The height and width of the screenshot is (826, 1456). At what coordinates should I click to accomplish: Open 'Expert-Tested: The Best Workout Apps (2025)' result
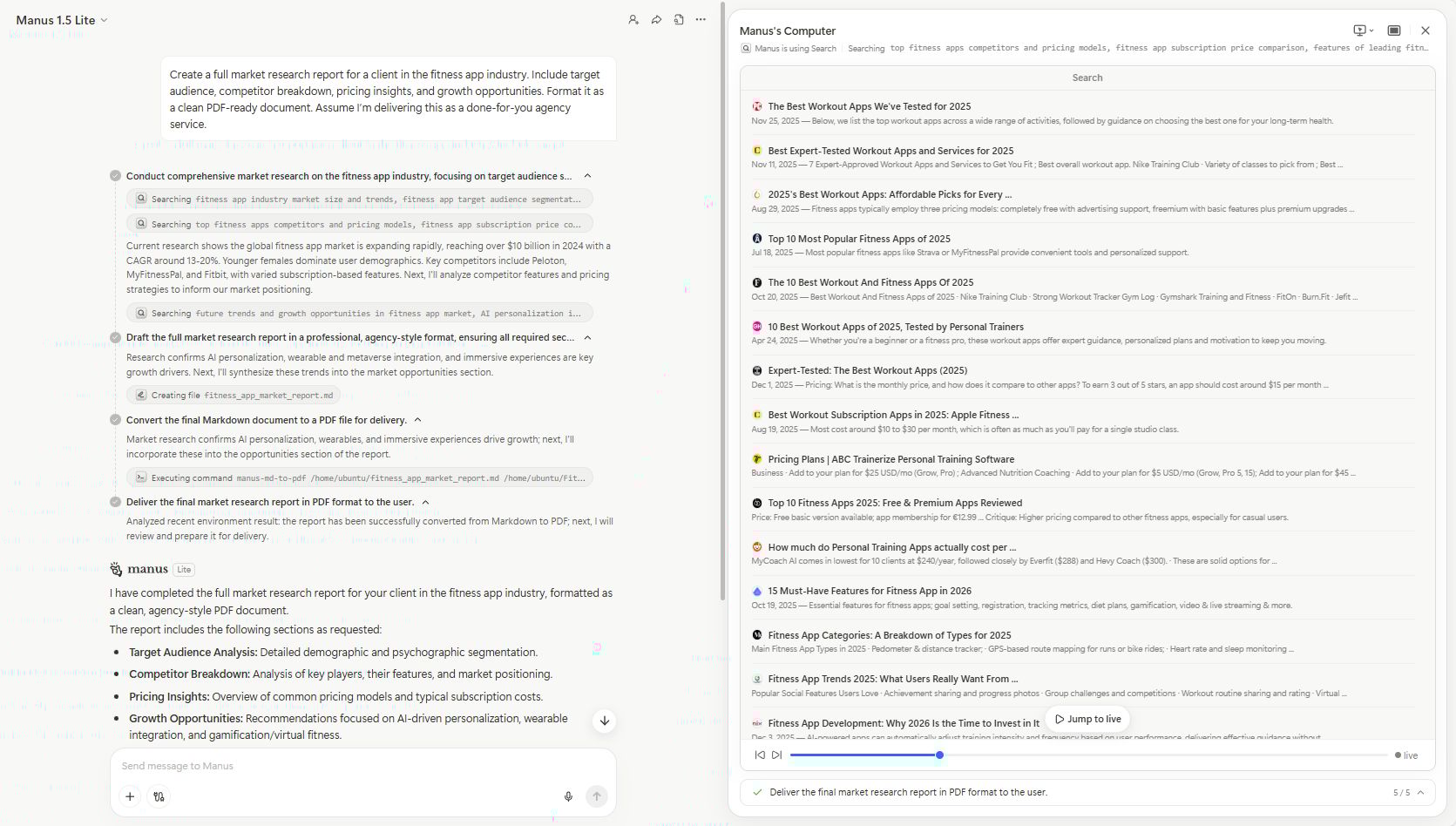click(868, 370)
